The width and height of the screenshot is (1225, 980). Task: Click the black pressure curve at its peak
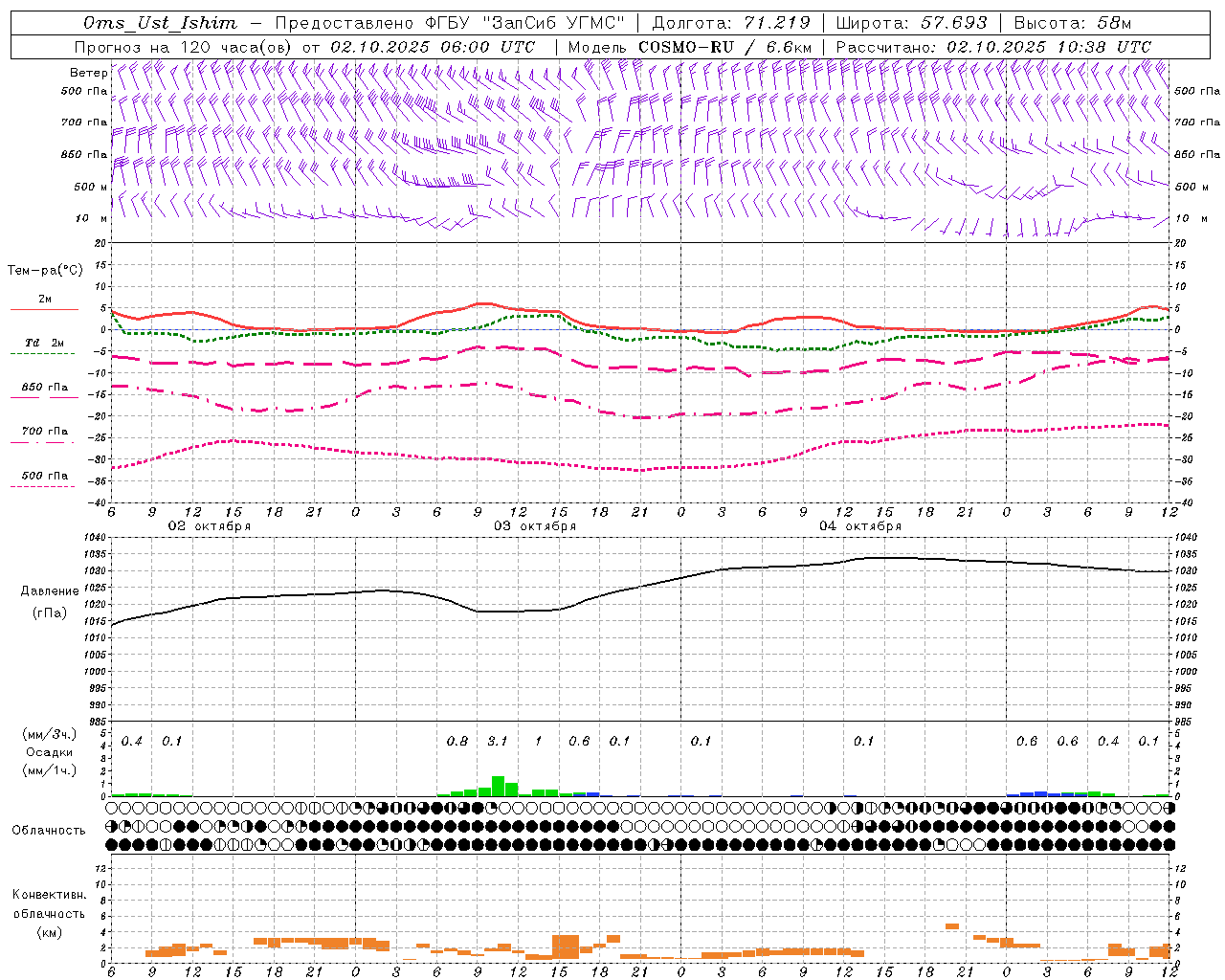coord(885,557)
